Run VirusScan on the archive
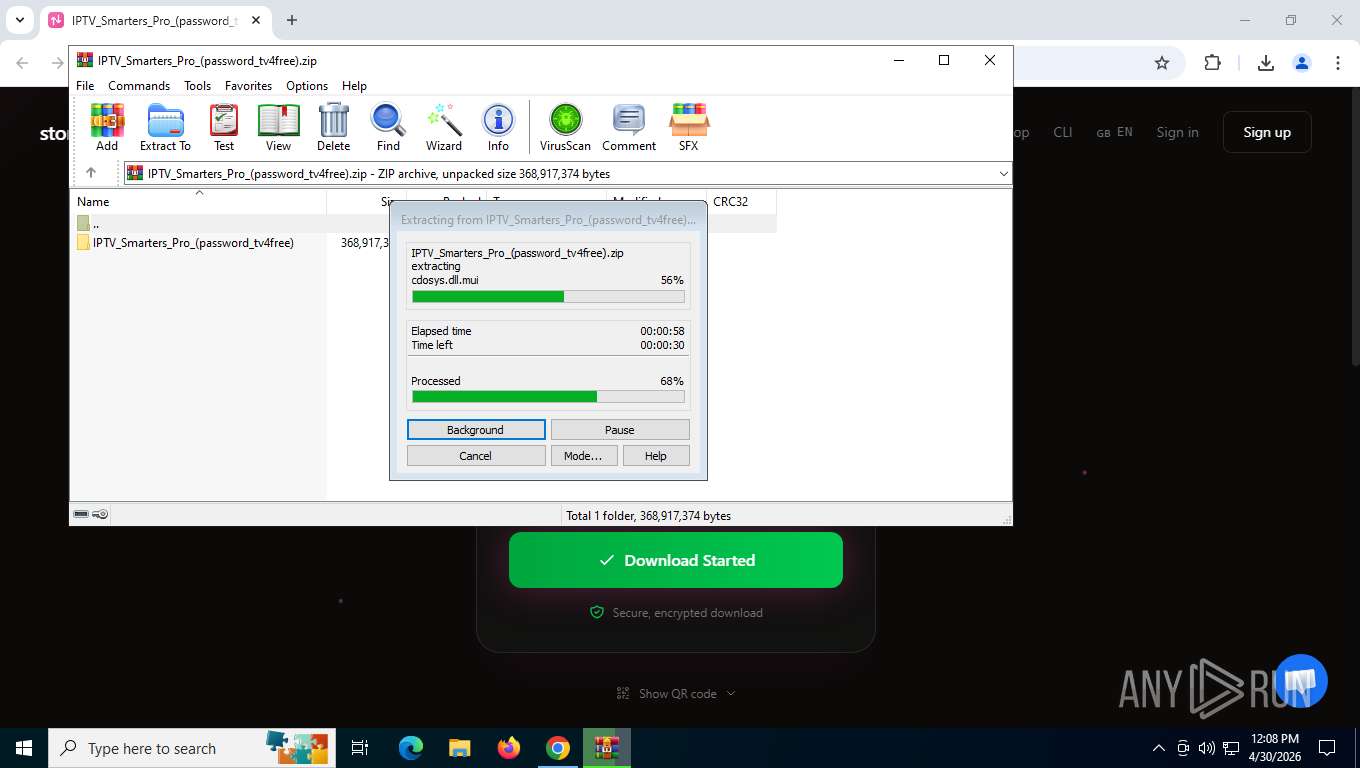 pyautogui.click(x=565, y=127)
